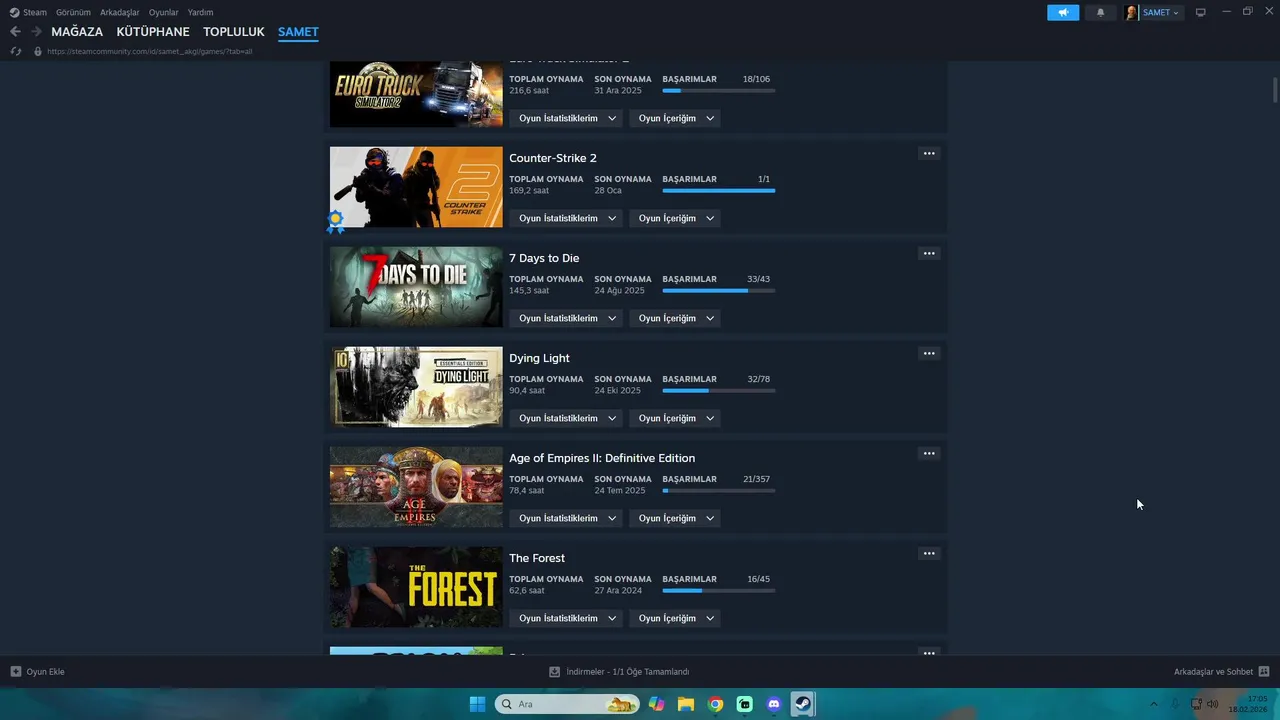
Task: Expand 7 Days to Die Oyun İstatistiklerim
Action: click(566, 318)
